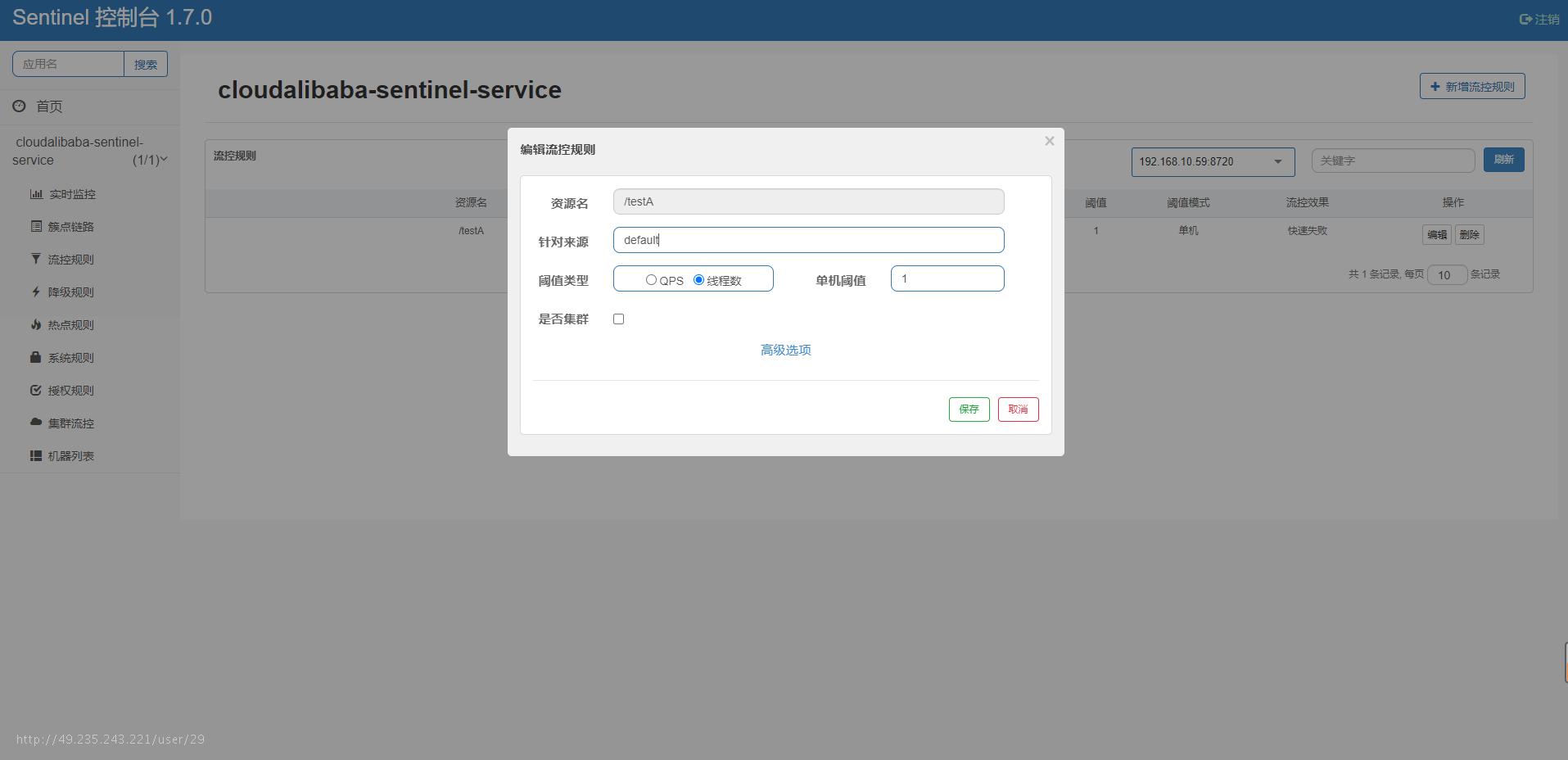This screenshot has height=760, width=1568.
Task: Select the 线程数 radio button
Action: [x=698, y=279]
